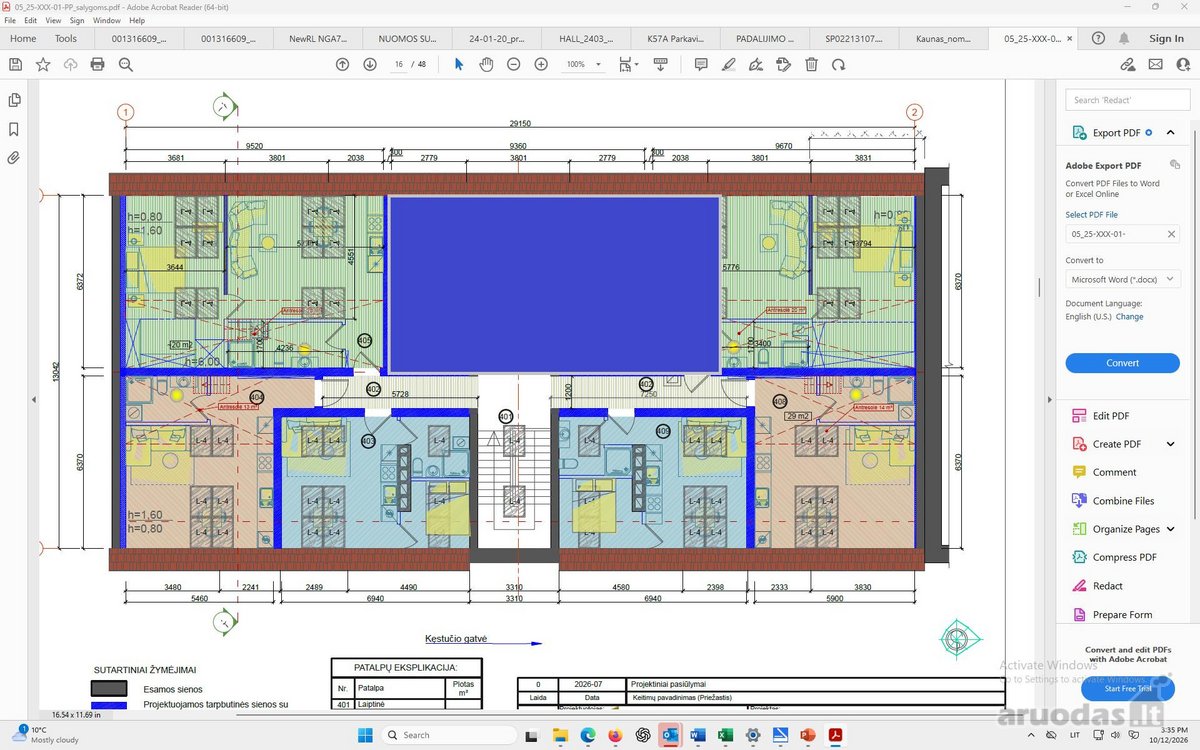
Task: Collapse the Export PDF section
Action: click(1170, 132)
